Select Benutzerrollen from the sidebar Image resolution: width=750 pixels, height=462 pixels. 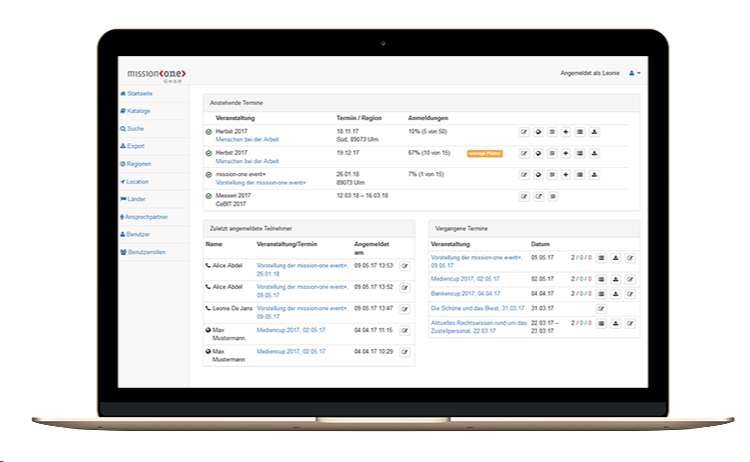[144, 252]
